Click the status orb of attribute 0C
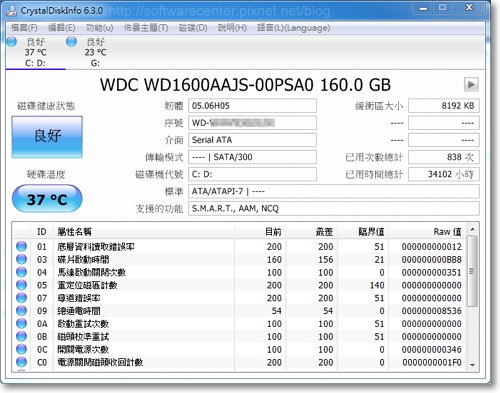 [21, 349]
